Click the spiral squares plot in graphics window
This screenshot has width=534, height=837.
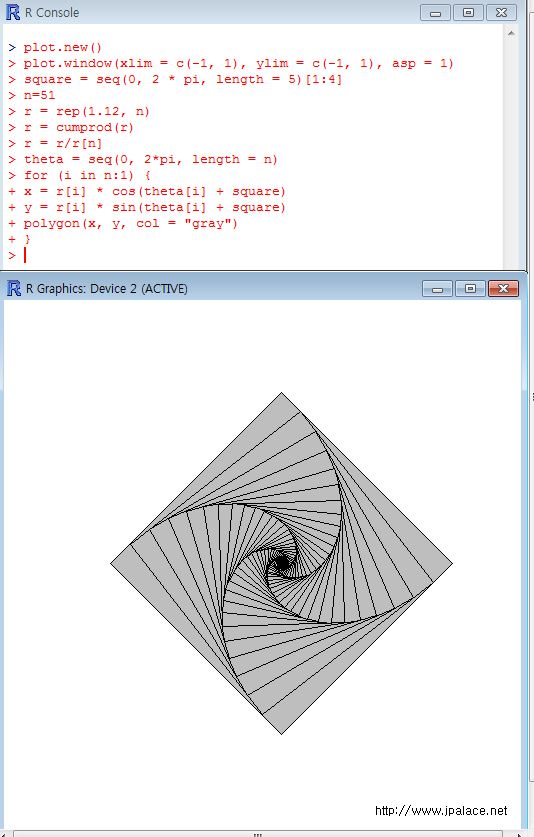[x=281, y=564]
